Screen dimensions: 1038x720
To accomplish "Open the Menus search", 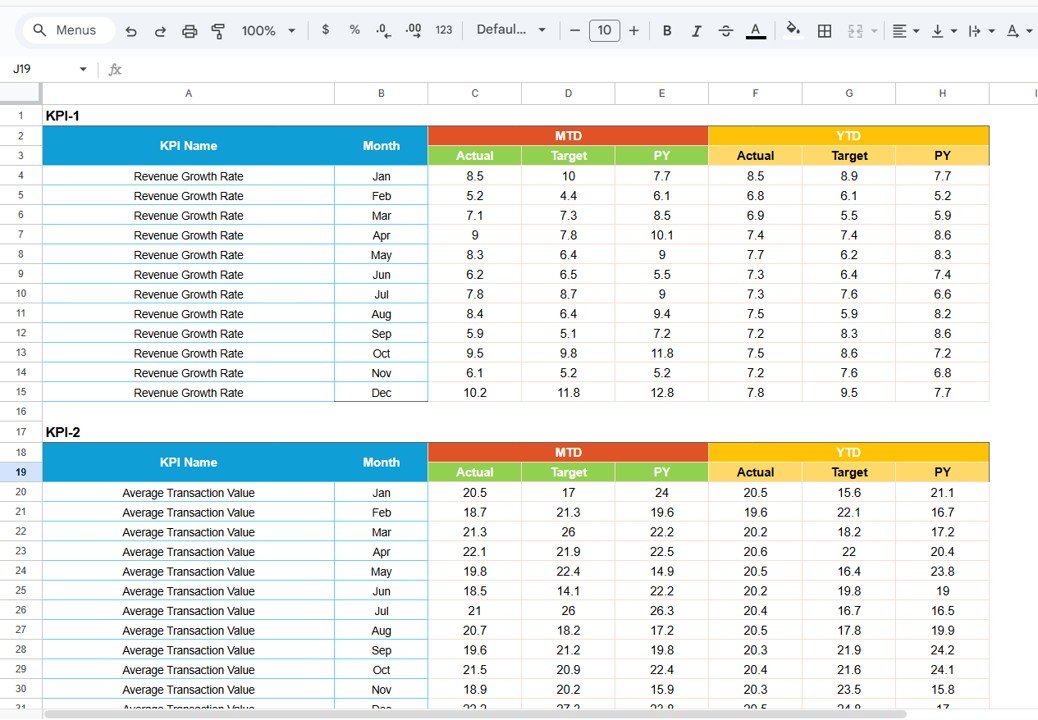I will pos(66,30).
